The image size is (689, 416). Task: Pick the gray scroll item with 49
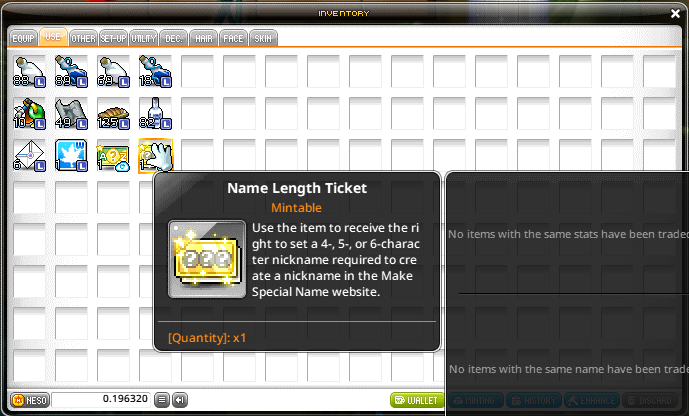[71, 113]
